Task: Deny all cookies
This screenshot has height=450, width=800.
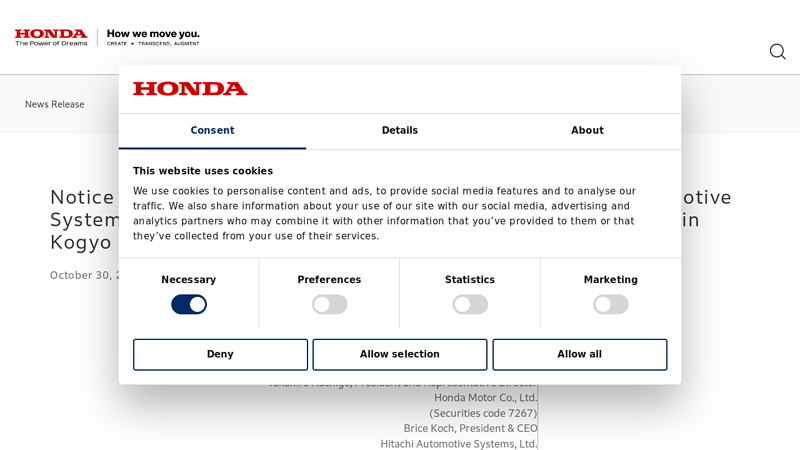Action: coord(220,355)
